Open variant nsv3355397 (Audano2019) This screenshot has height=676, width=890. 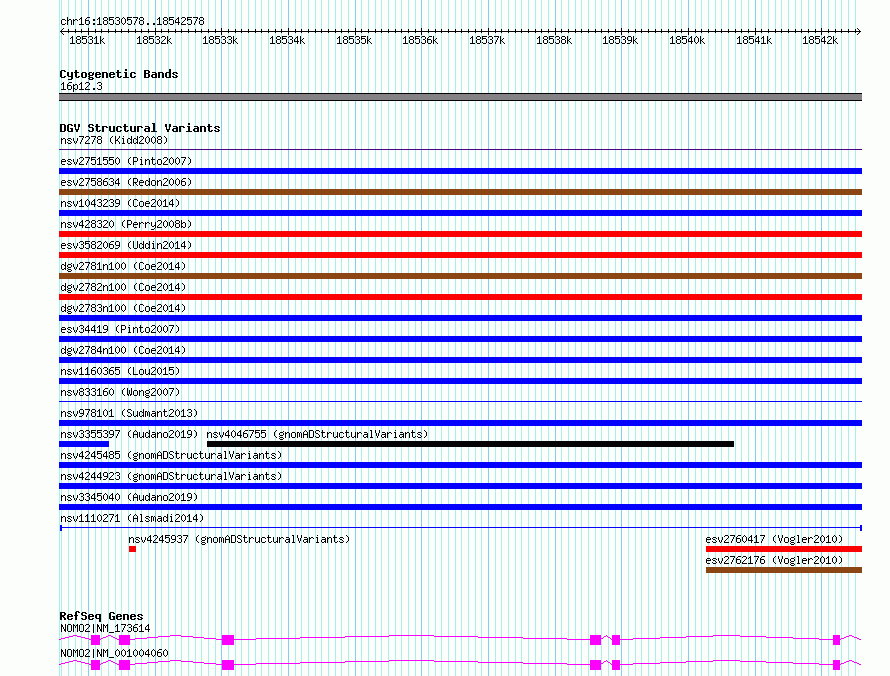click(x=129, y=434)
